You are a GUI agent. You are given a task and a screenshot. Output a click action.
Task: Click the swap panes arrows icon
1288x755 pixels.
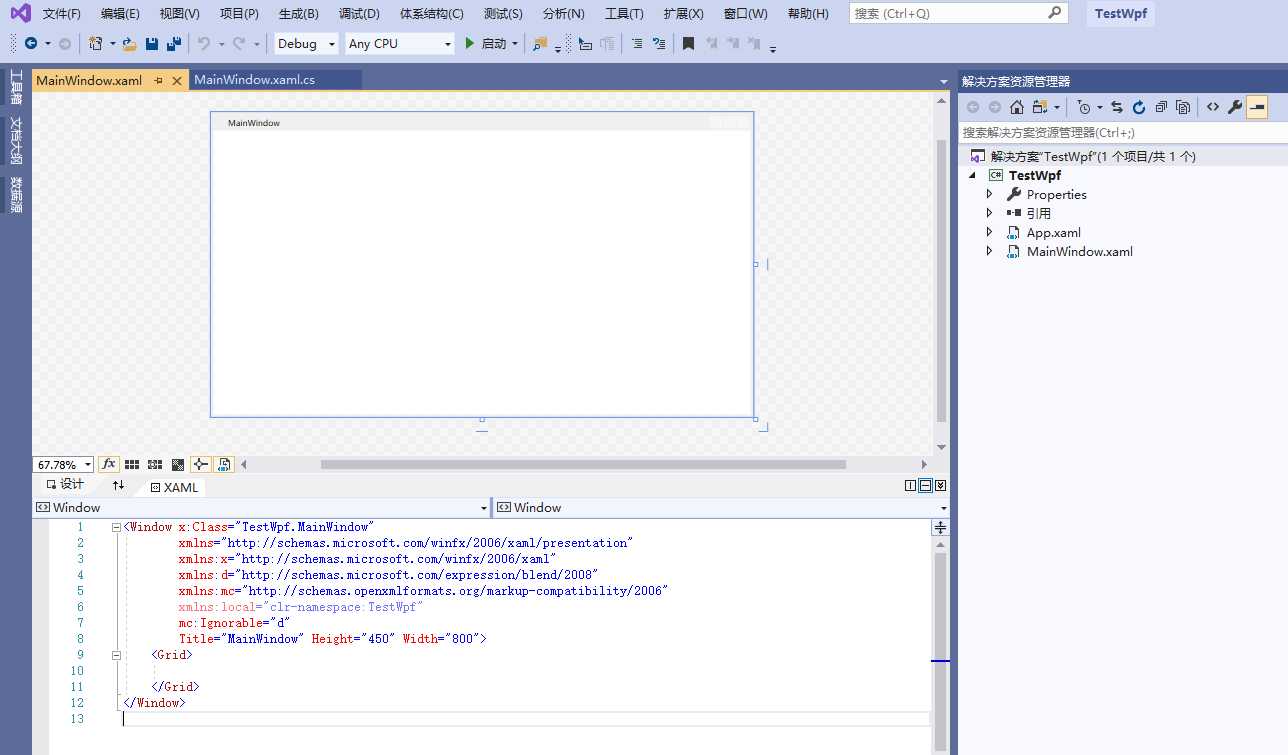pyautogui.click(x=118, y=485)
